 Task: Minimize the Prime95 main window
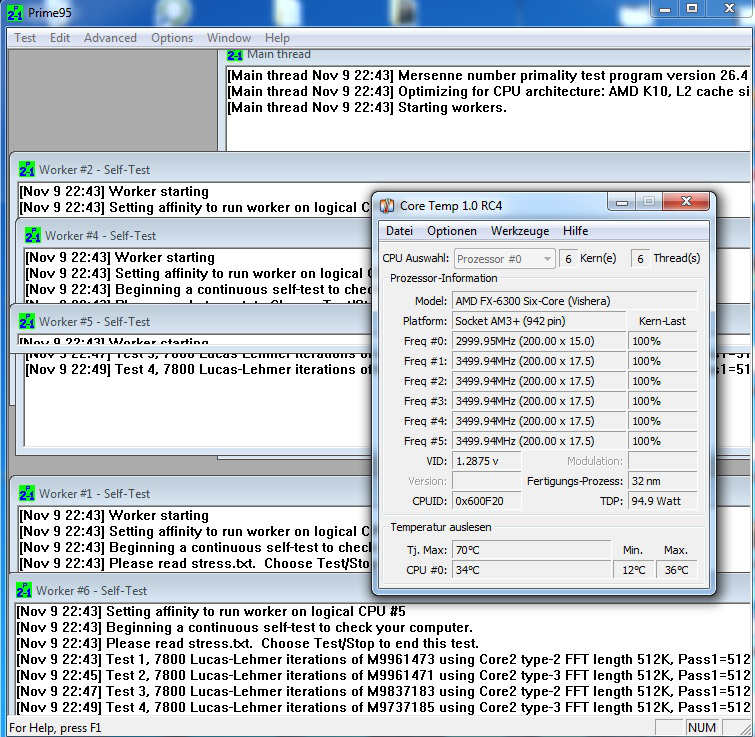[665, 9]
